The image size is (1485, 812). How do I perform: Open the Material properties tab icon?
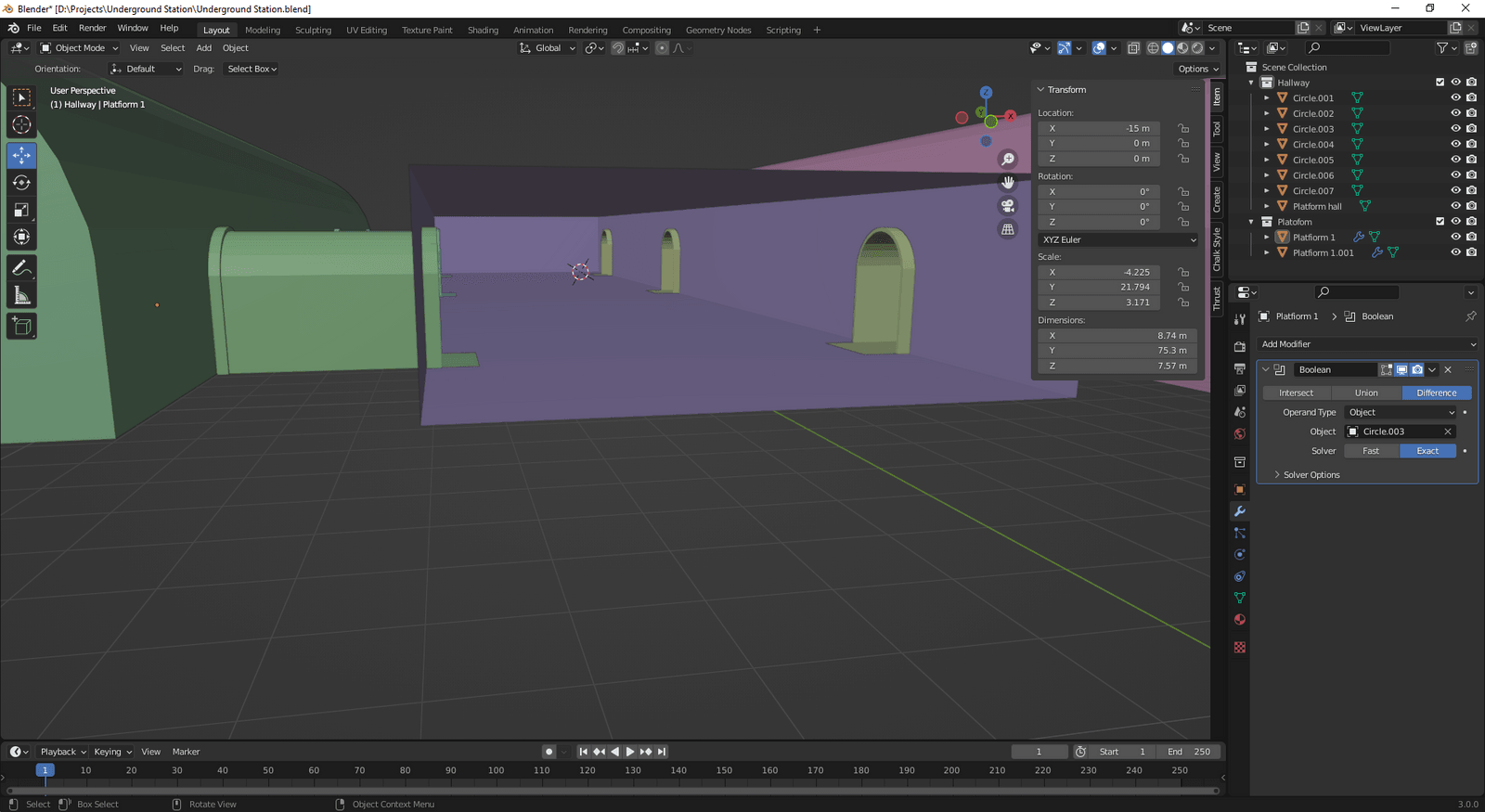click(x=1240, y=620)
